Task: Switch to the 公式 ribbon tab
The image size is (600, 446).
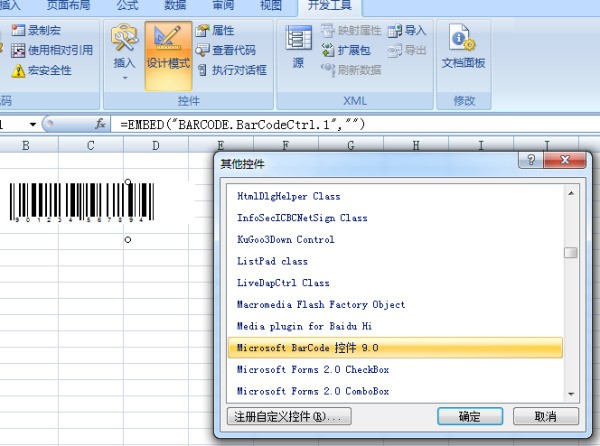Action: pyautogui.click(x=127, y=6)
